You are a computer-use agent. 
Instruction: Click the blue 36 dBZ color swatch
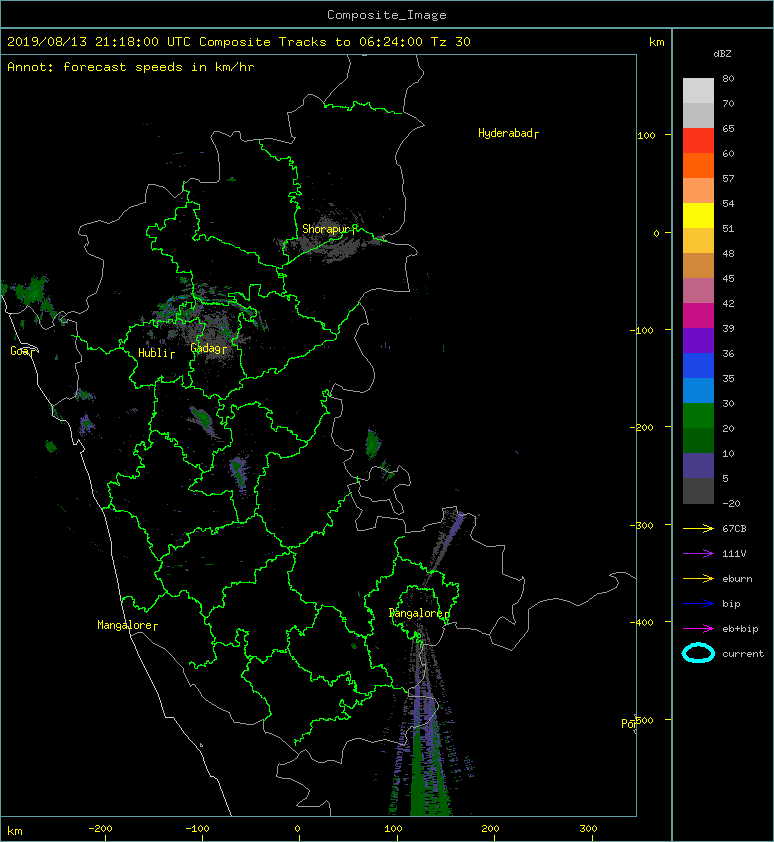pos(698,366)
